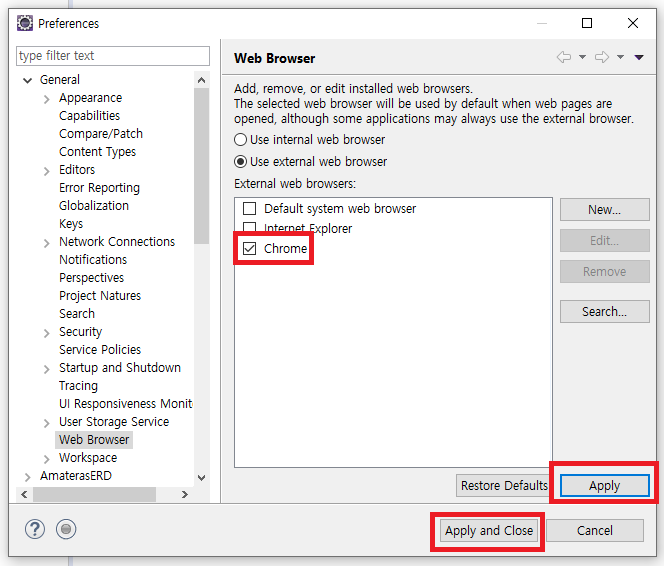Screen dimensions: 664x566
Task: Click the Preferences window gear icon
Action: tap(25, 23)
